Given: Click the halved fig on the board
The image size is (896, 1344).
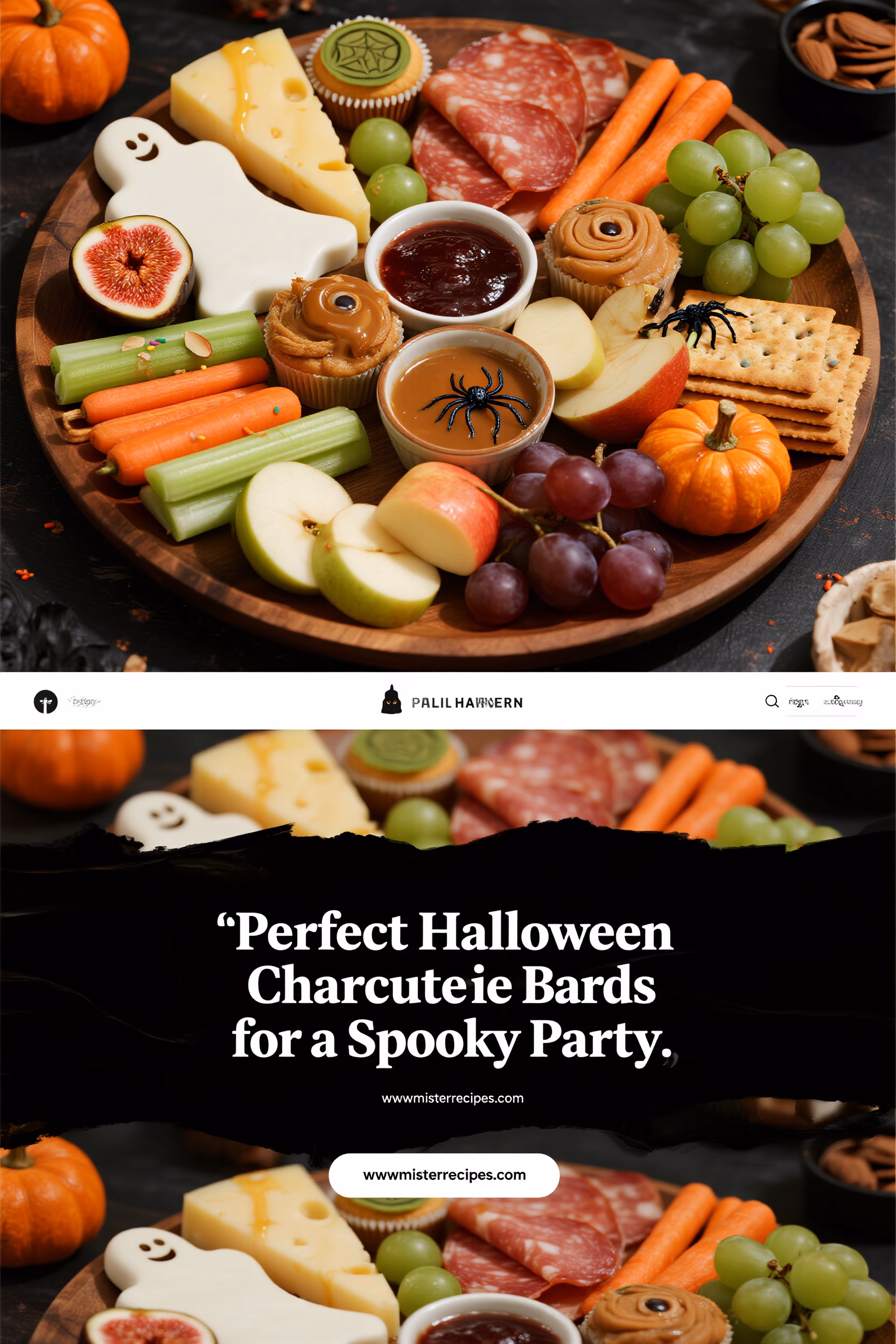Looking at the screenshot, I should coord(132,269).
